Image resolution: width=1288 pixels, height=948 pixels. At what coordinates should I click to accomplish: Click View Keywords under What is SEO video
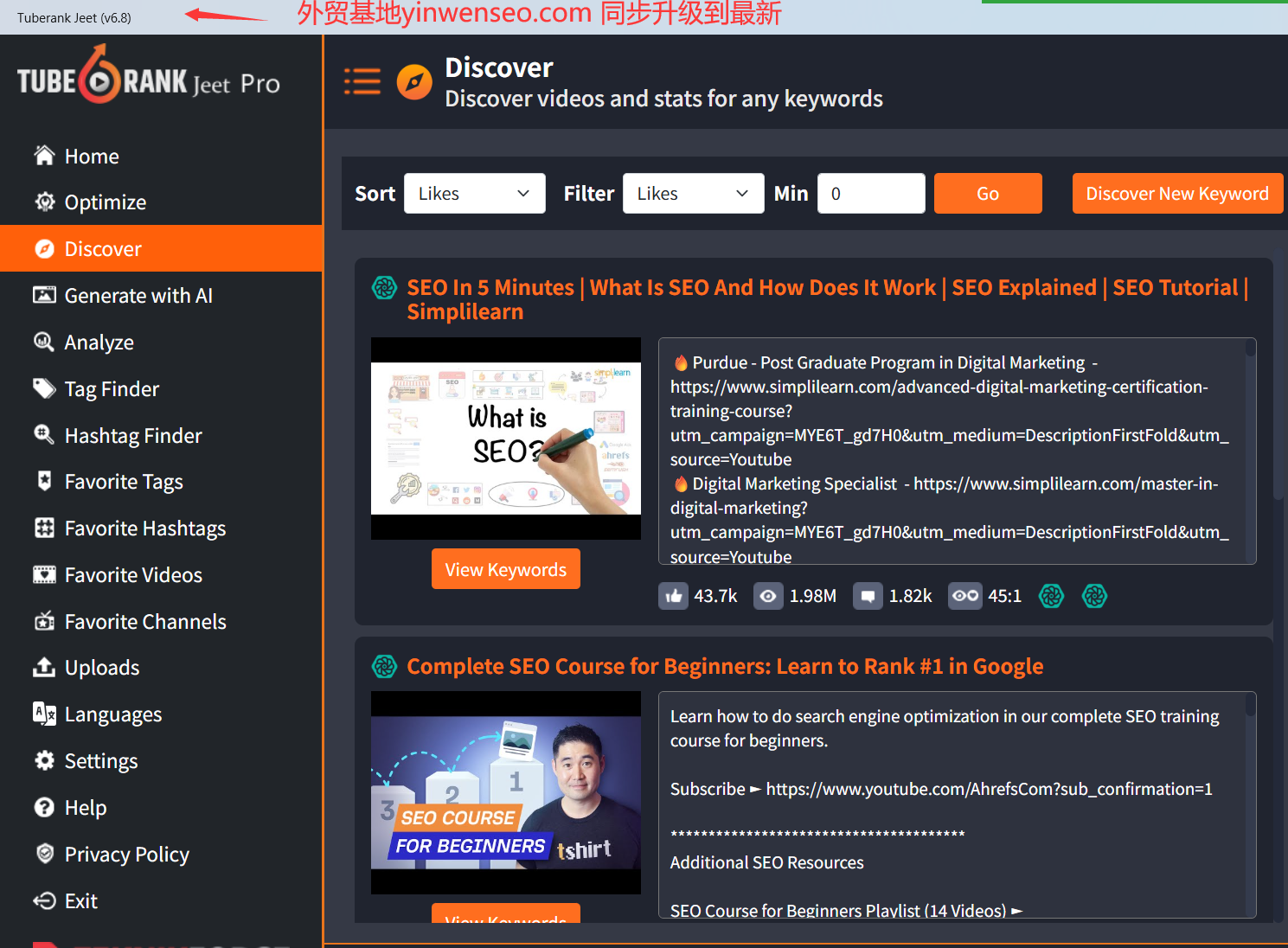pyautogui.click(x=505, y=569)
